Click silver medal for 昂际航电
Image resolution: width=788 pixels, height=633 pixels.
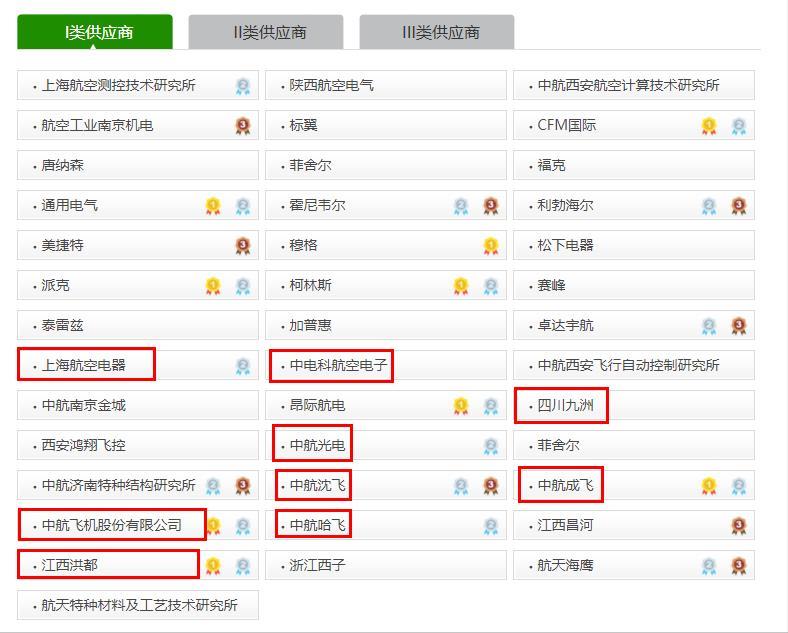pos(491,406)
